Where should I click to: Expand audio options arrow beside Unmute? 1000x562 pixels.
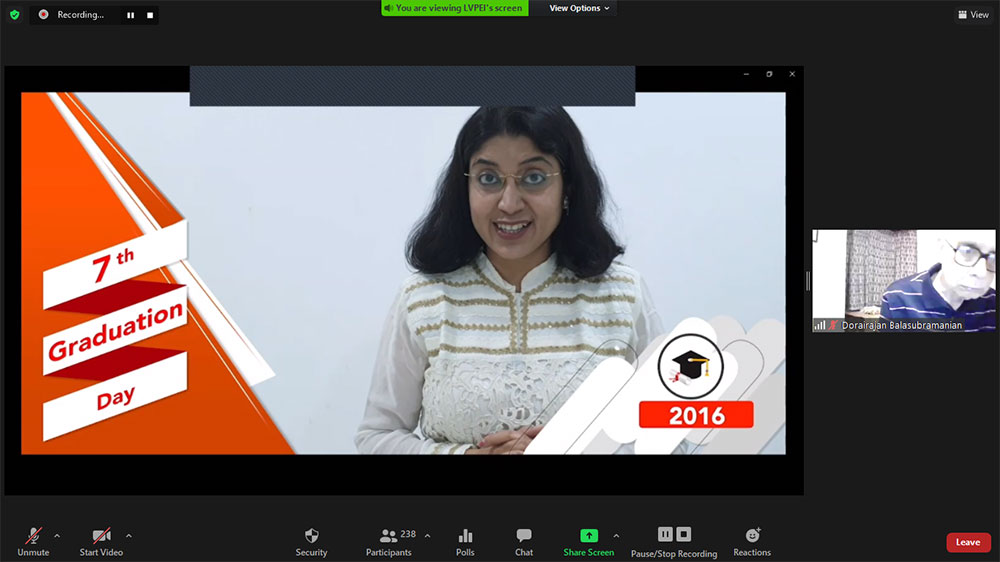[x=56, y=536]
